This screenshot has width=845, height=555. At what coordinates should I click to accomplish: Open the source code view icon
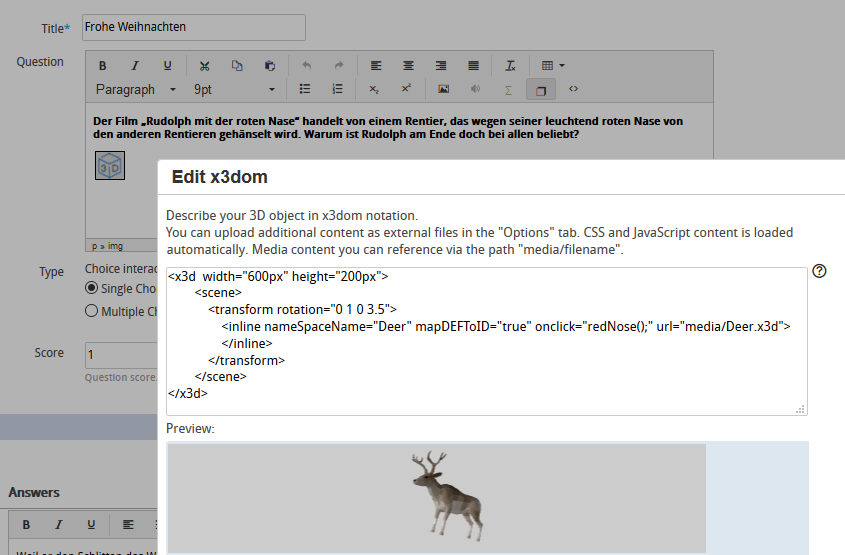coord(574,90)
